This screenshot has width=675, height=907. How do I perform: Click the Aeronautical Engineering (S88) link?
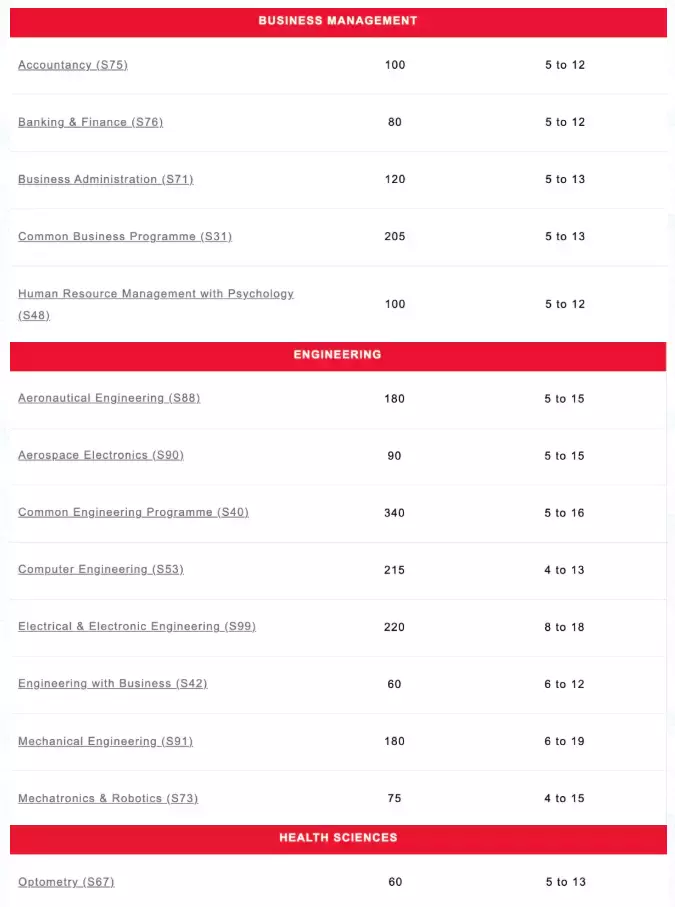coord(109,398)
